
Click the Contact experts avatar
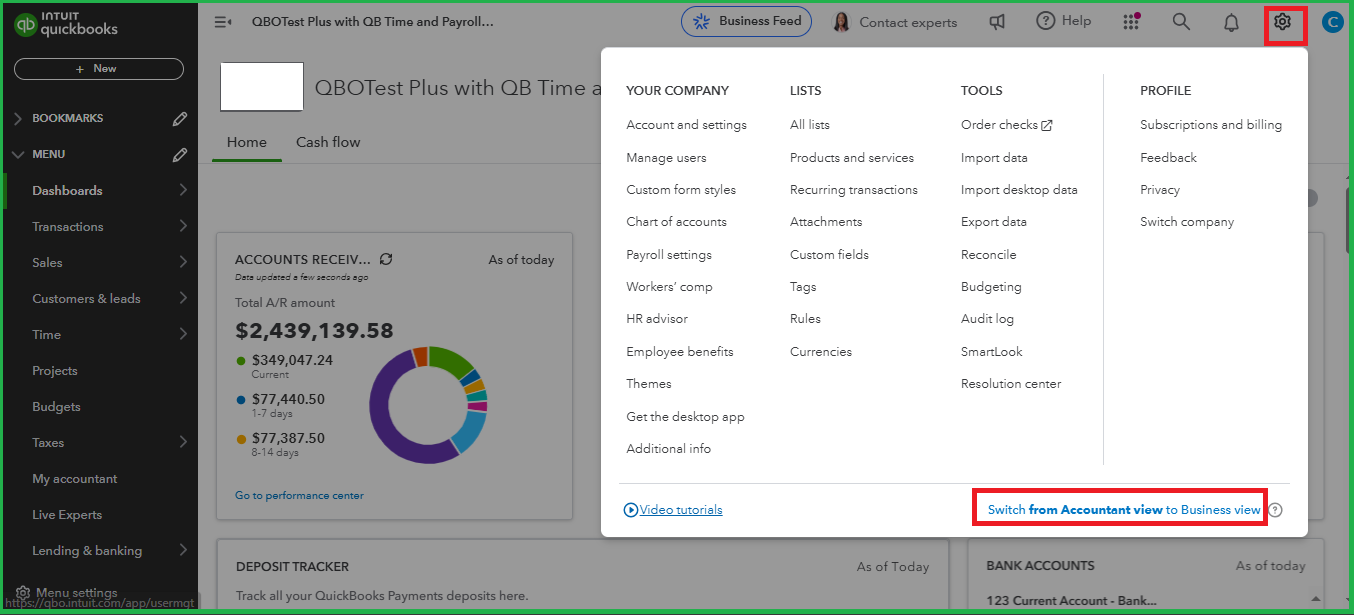pos(842,22)
